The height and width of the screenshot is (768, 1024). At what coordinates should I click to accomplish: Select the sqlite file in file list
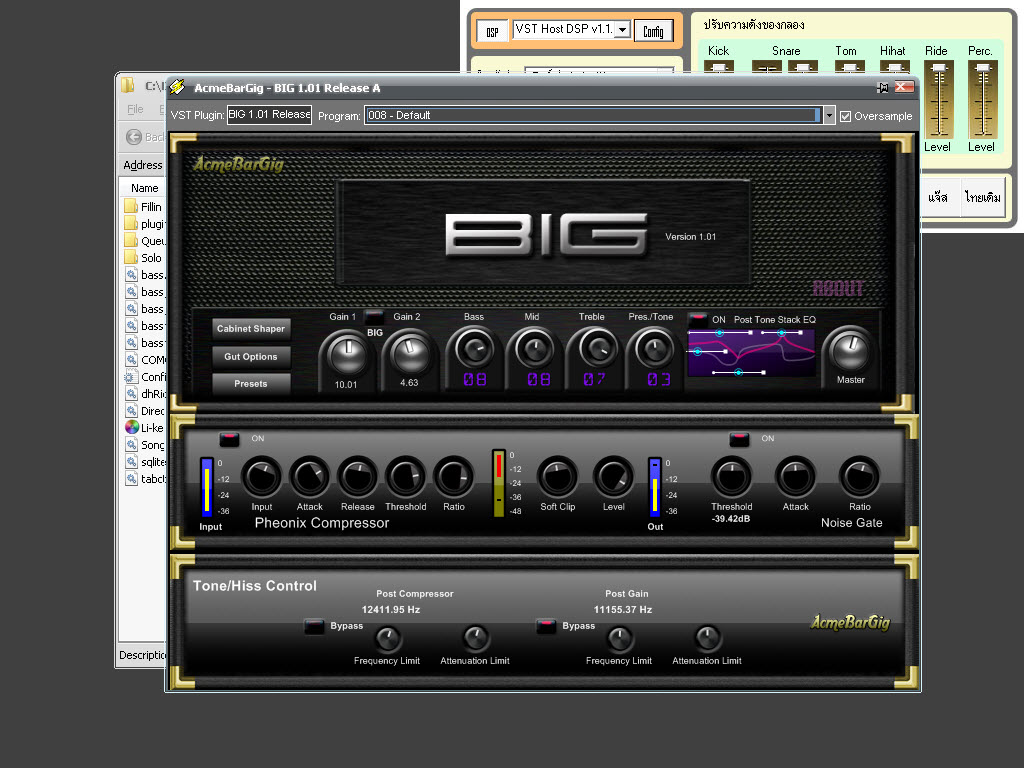pos(144,462)
